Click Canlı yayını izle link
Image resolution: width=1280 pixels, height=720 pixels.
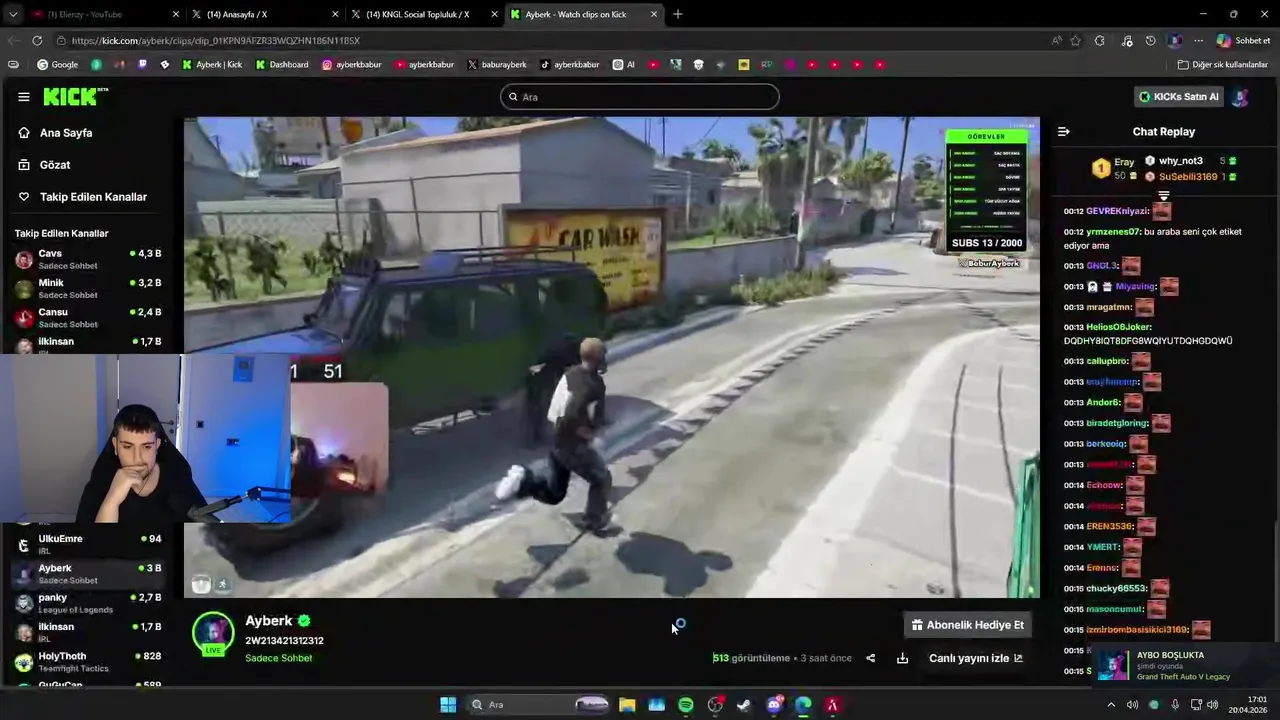point(975,658)
